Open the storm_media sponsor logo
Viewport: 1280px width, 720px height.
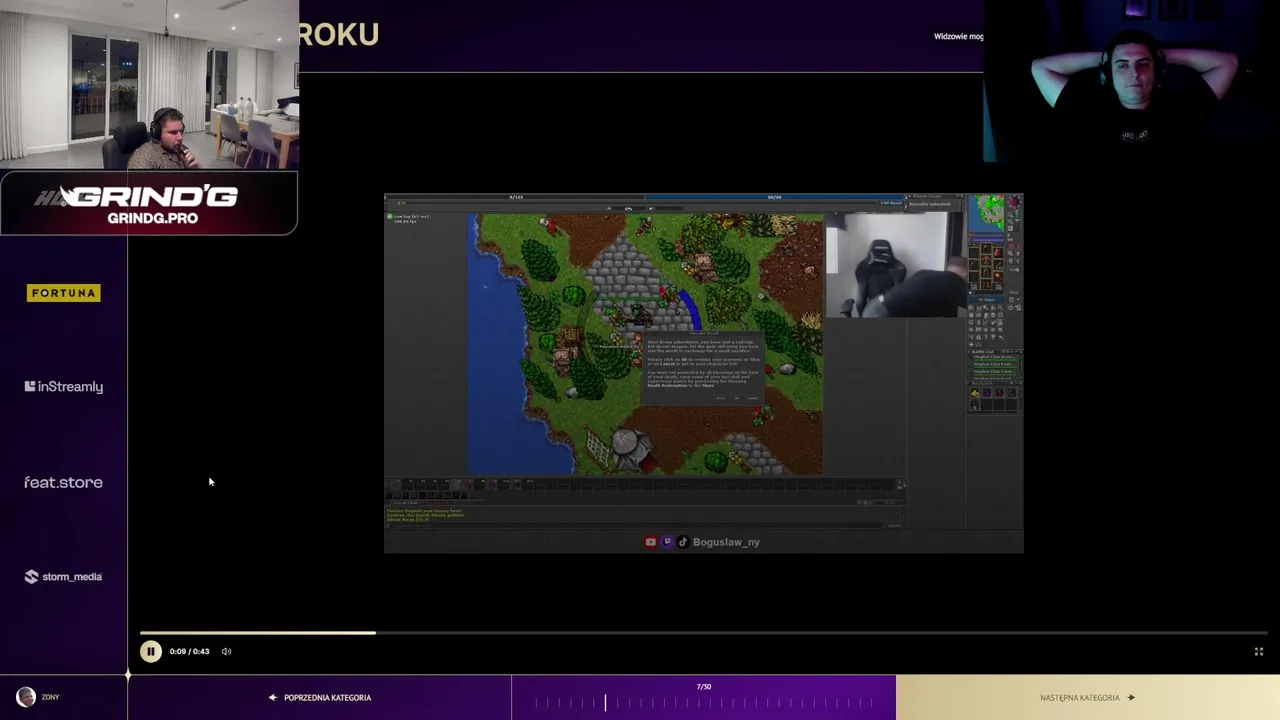[64, 576]
